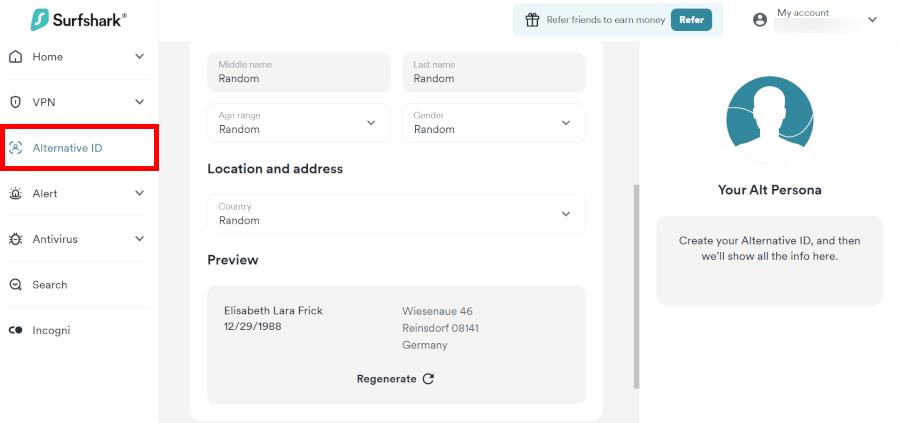Image resolution: width=900 pixels, height=423 pixels.
Task: Click the Antivirus bug icon
Action: 15,239
